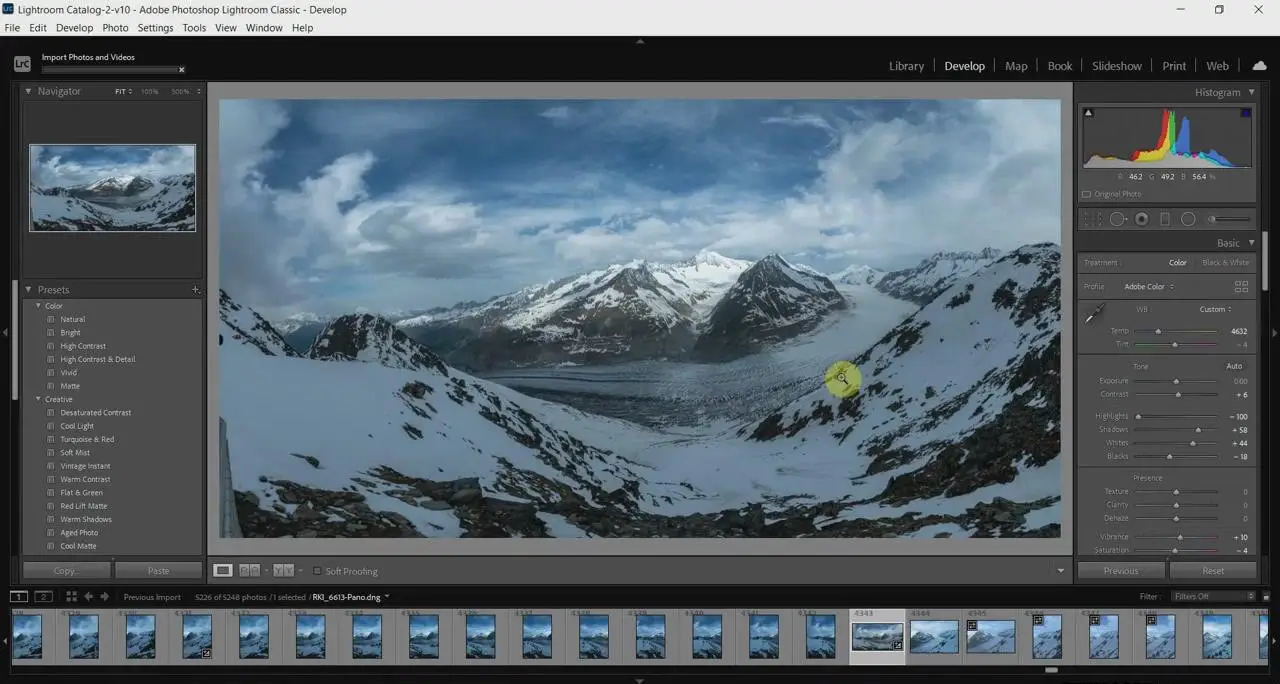This screenshot has height=684, width=1280.
Task: Switch to the Library module
Action: pos(906,66)
